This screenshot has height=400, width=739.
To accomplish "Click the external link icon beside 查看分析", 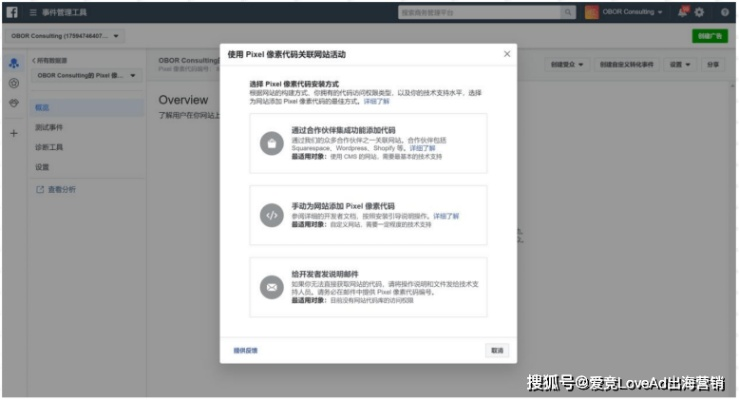I will click(40, 189).
